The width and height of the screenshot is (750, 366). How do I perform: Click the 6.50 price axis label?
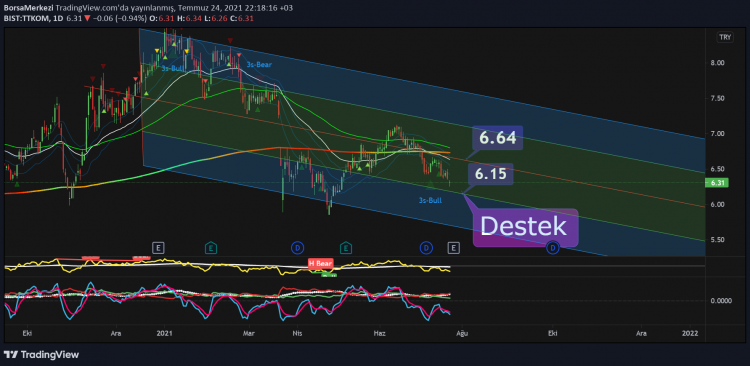point(717,169)
